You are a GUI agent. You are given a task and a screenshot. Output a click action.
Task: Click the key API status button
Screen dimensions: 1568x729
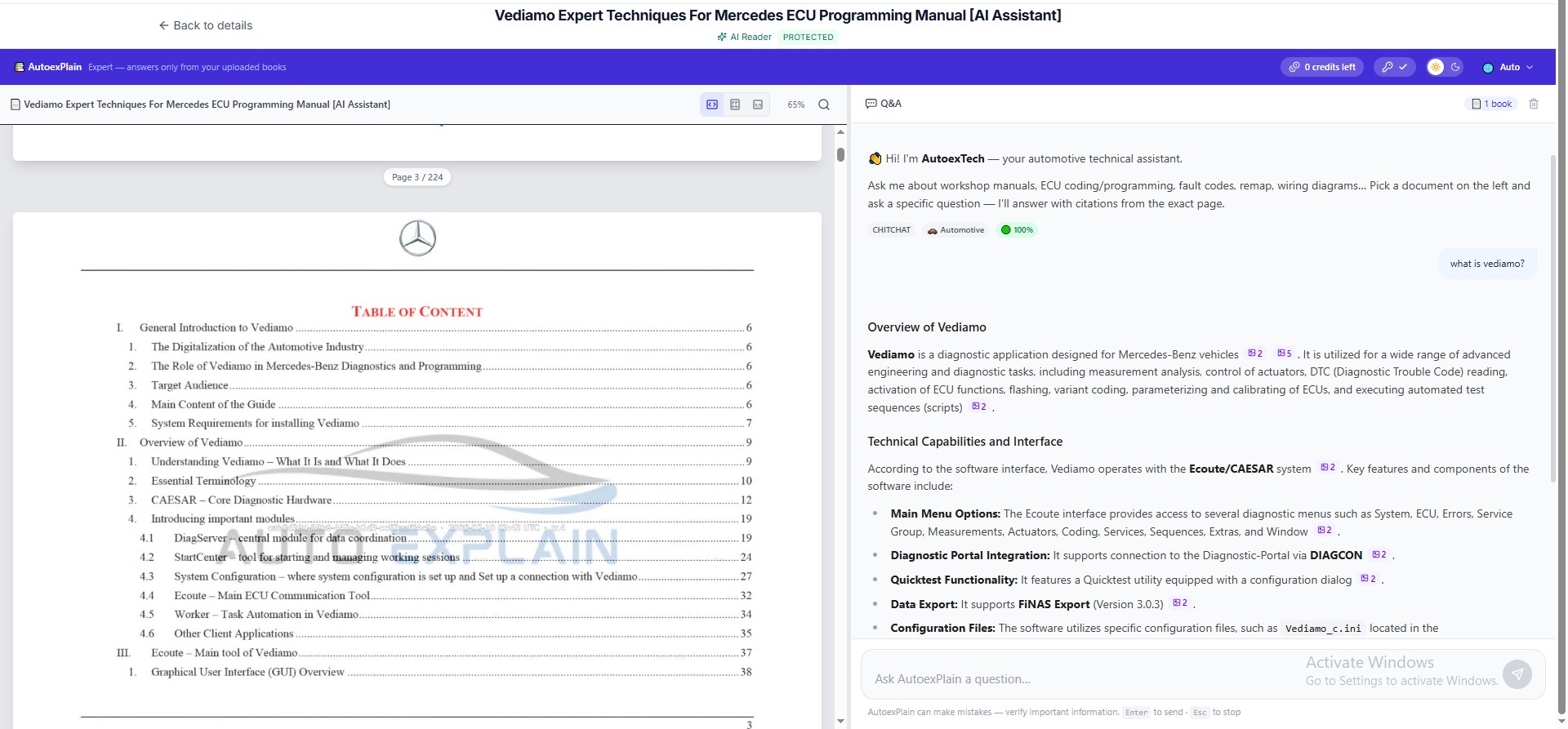[x=1395, y=67]
